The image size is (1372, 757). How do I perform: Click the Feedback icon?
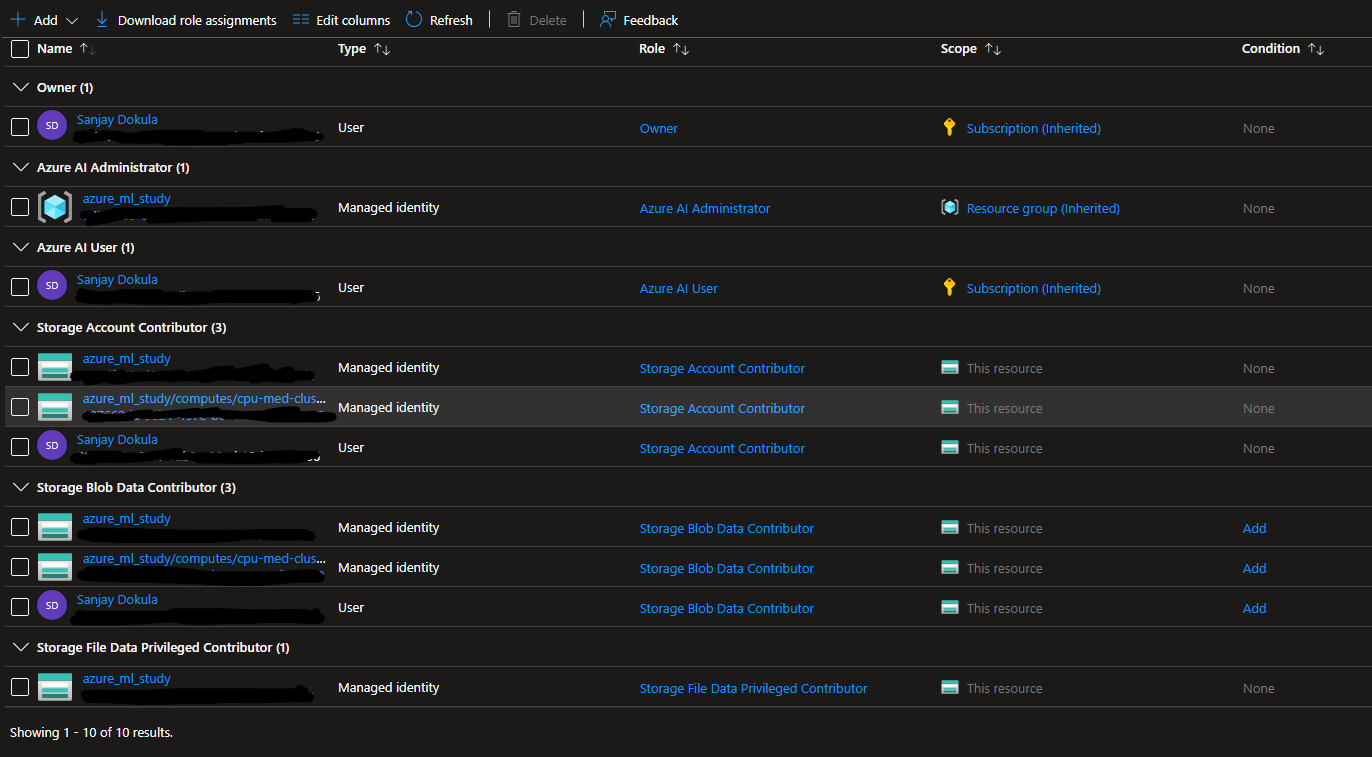[x=607, y=20]
